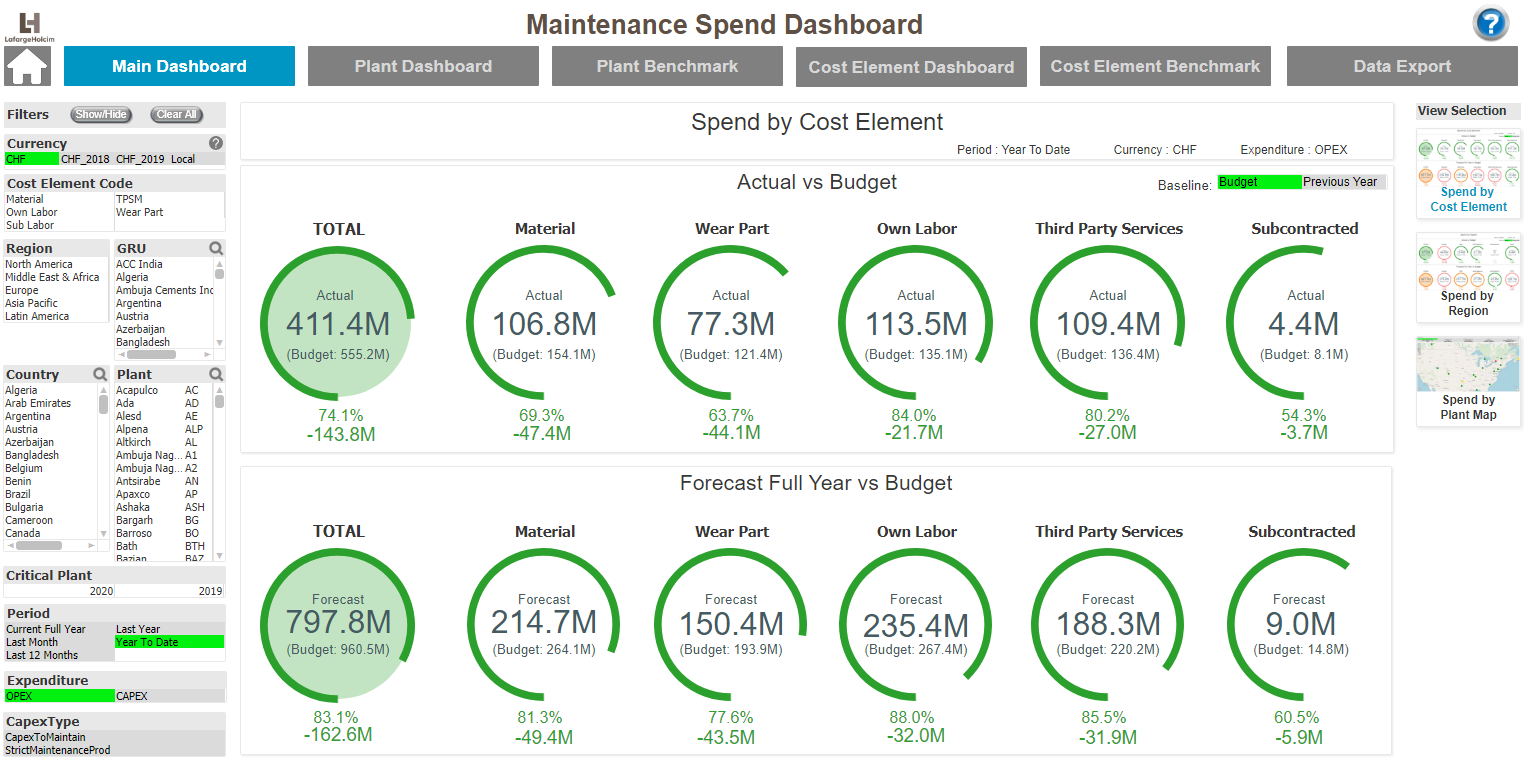Screen dimensions: 1524x758
Task: Set period to Last 12 Months
Action: tap(59, 655)
